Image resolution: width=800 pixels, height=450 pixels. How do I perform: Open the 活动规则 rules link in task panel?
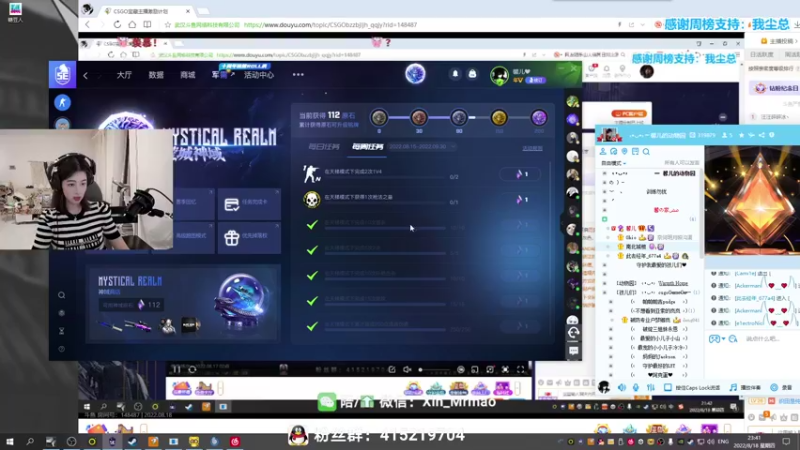tap(532, 148)
